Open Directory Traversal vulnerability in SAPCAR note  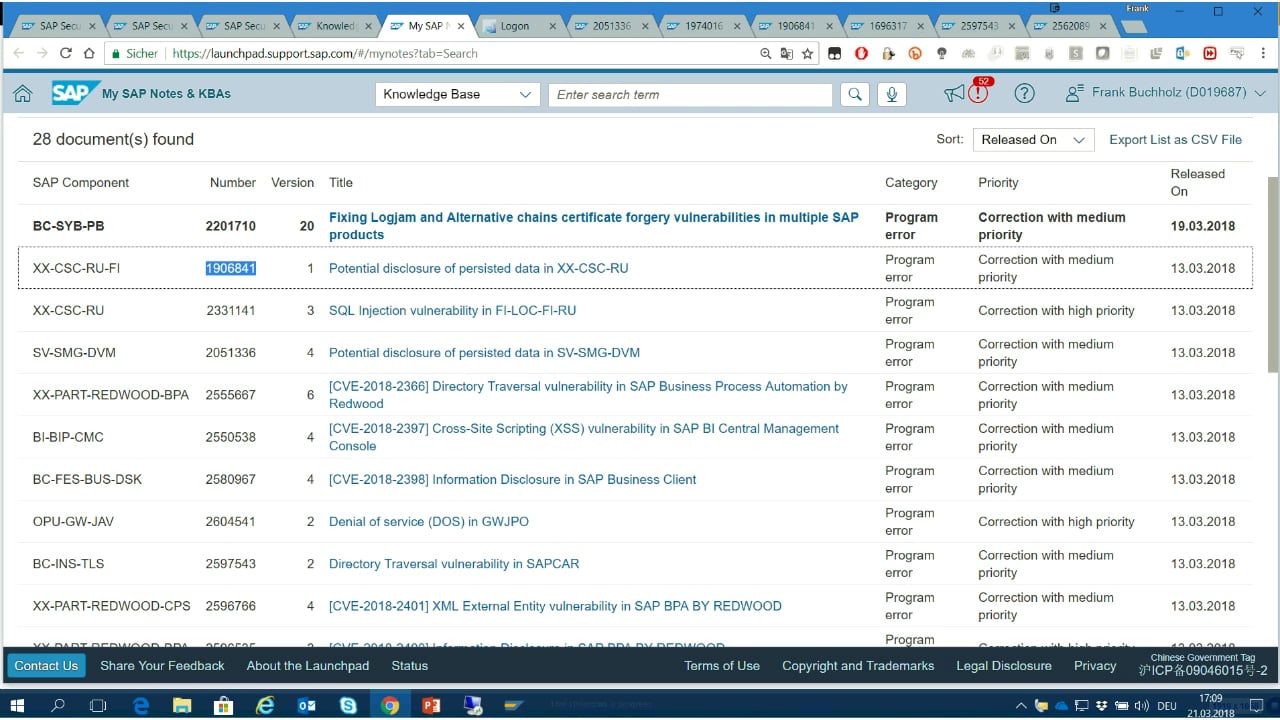(x=454, y=564)
